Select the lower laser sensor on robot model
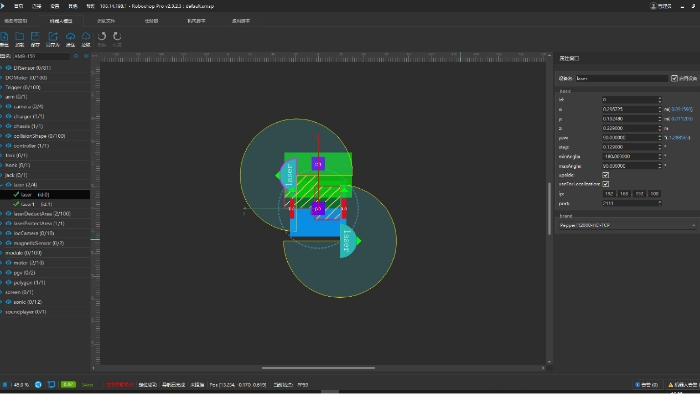 click(x=348, y=241)
